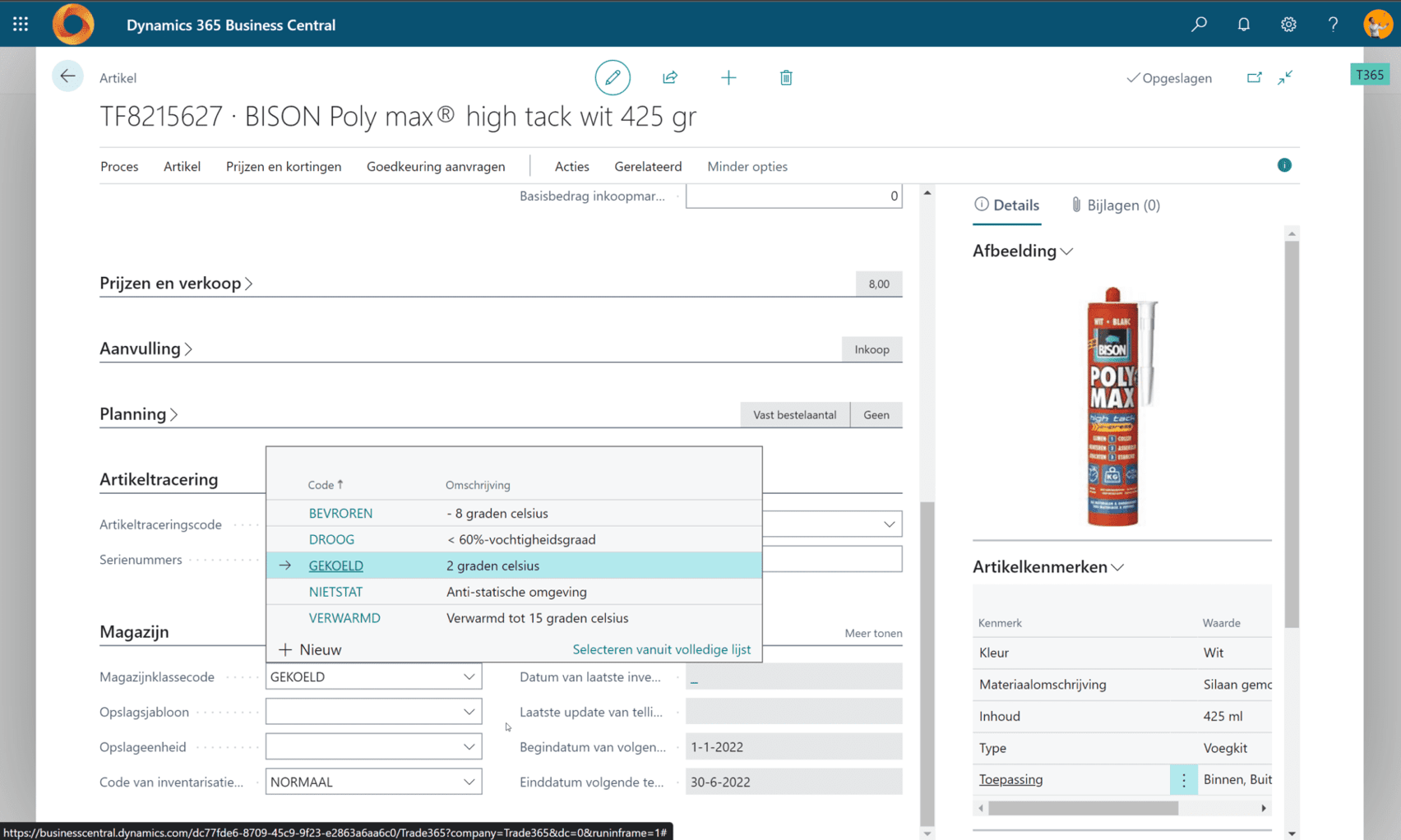1401x840 pixels.
Task: Select DROOG from the code list
Action: coord(331,539)
